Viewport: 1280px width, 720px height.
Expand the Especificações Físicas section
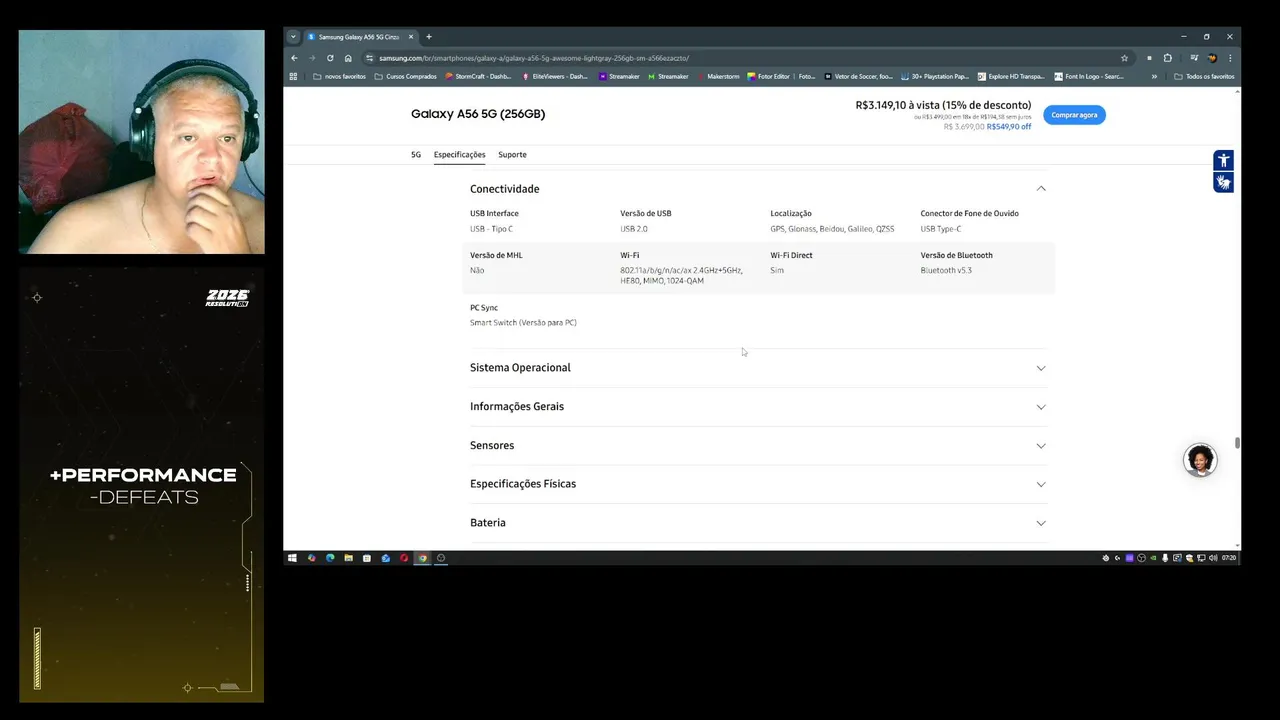pos(758,484)
